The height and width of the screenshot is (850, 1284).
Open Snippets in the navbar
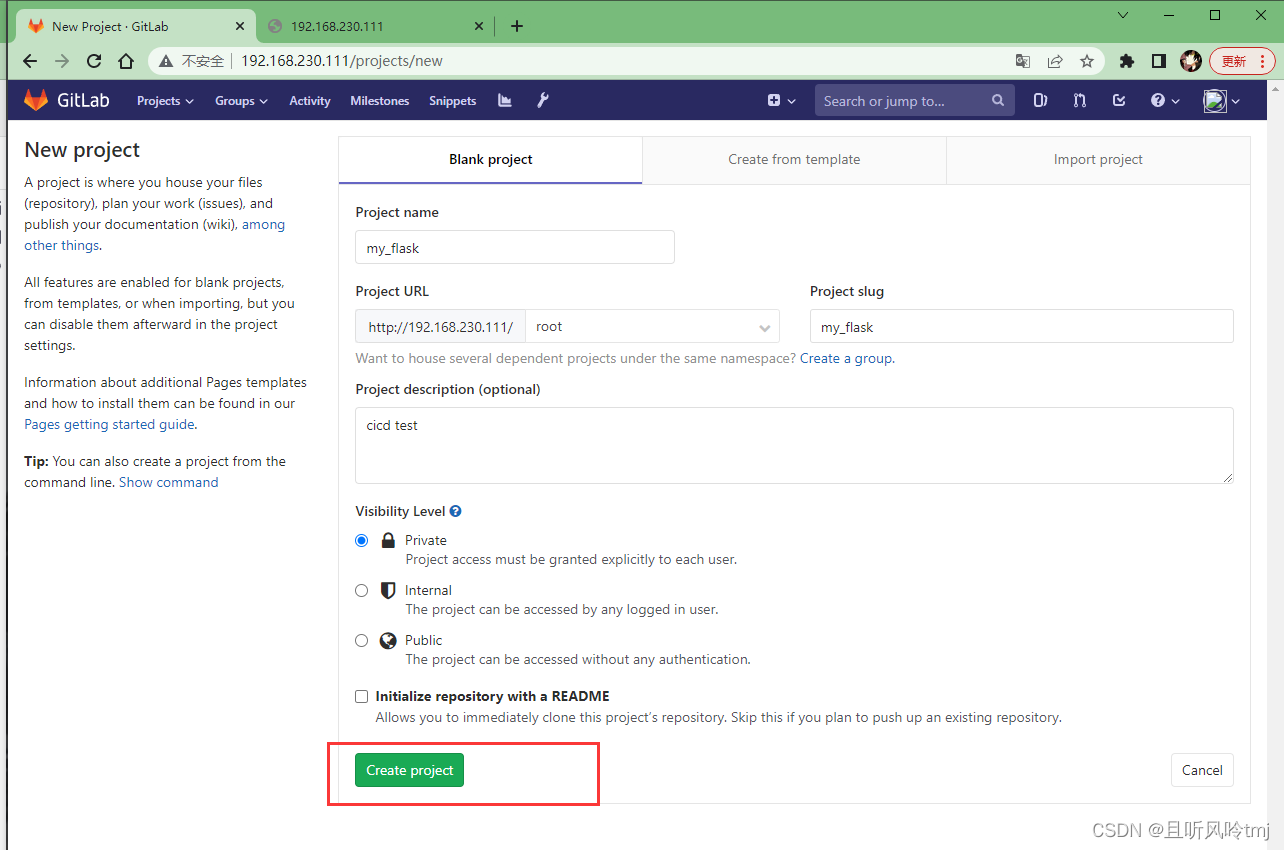pyautogui.click(x=453, y=100)
